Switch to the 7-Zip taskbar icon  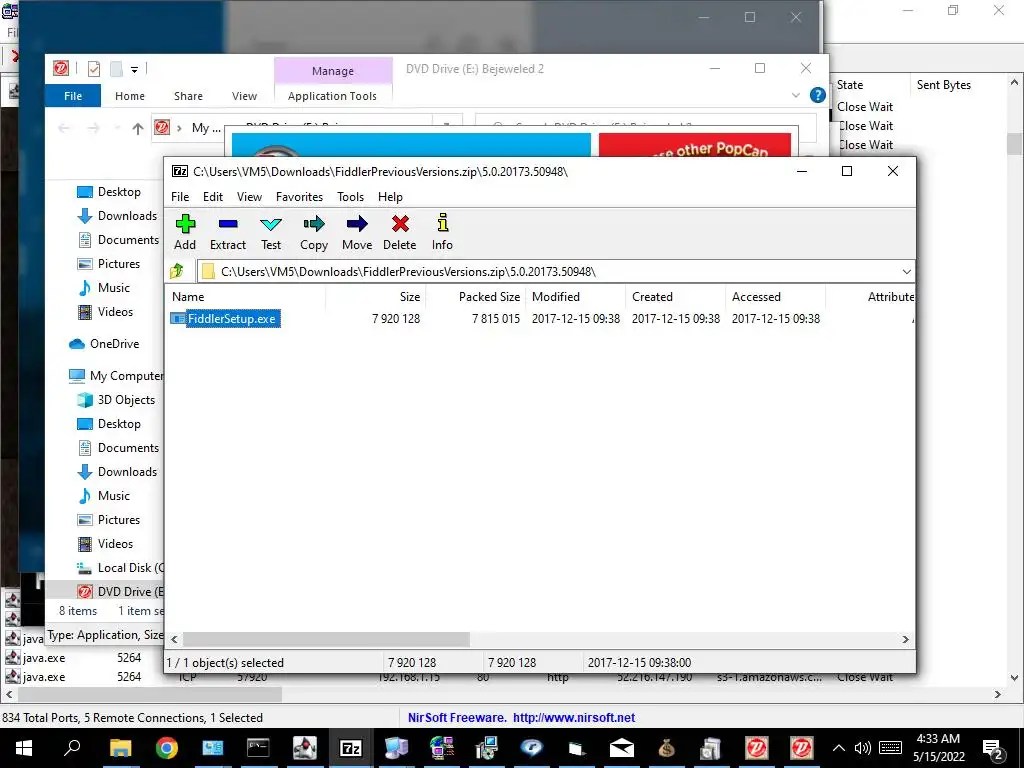351,748
